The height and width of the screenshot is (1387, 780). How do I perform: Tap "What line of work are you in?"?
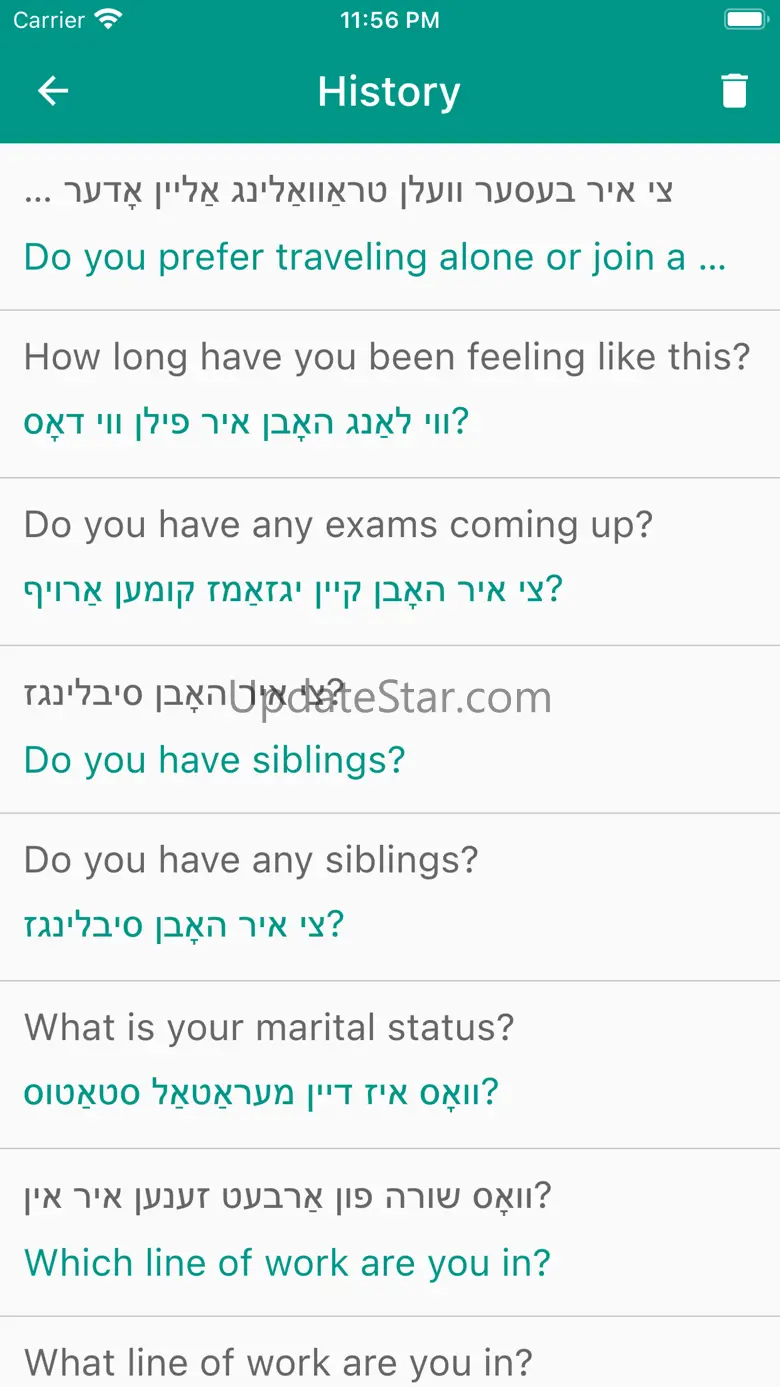tap(278, 1361)
